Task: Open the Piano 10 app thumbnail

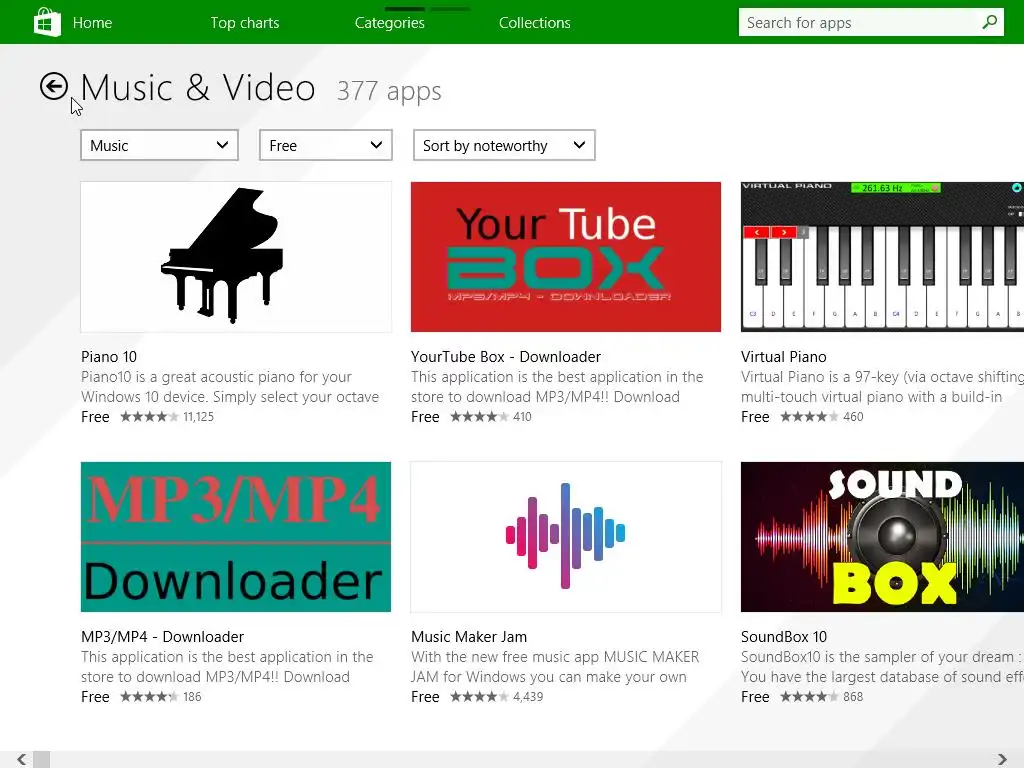Action: click(236, 257)
